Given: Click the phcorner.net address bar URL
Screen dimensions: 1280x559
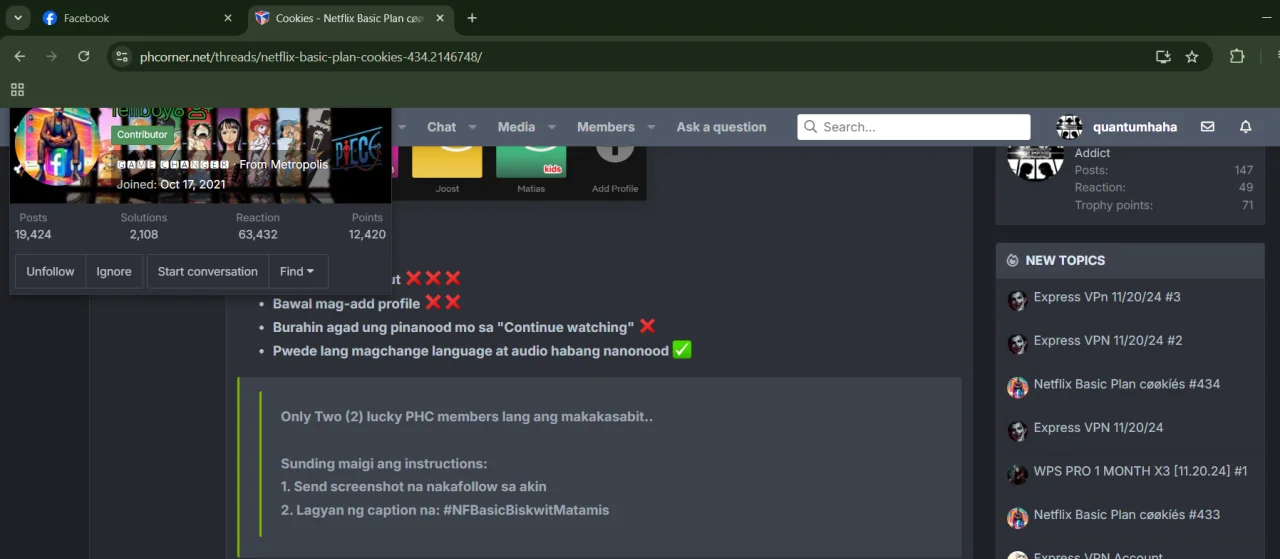Looking at the screenshot, I should pyautogui.click(x=311, y=57).
